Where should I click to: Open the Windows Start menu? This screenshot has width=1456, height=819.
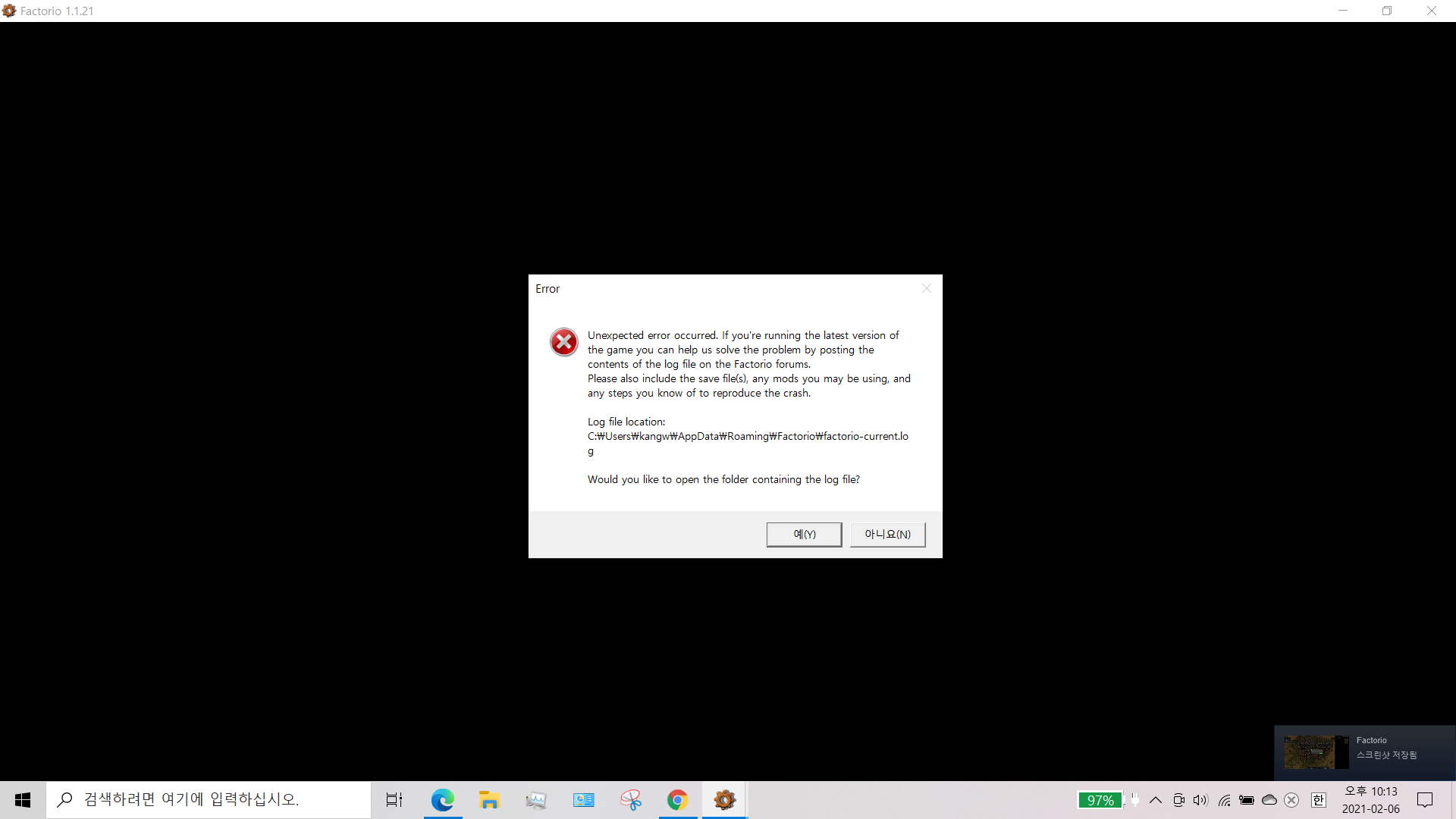(x=23, y=800)
